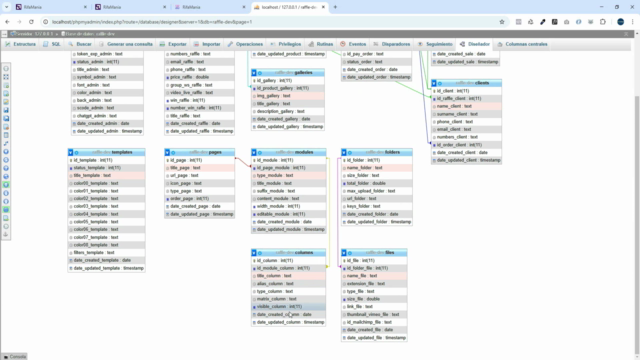Click page settings icon on breadcrumb bar

coord(627,34)
